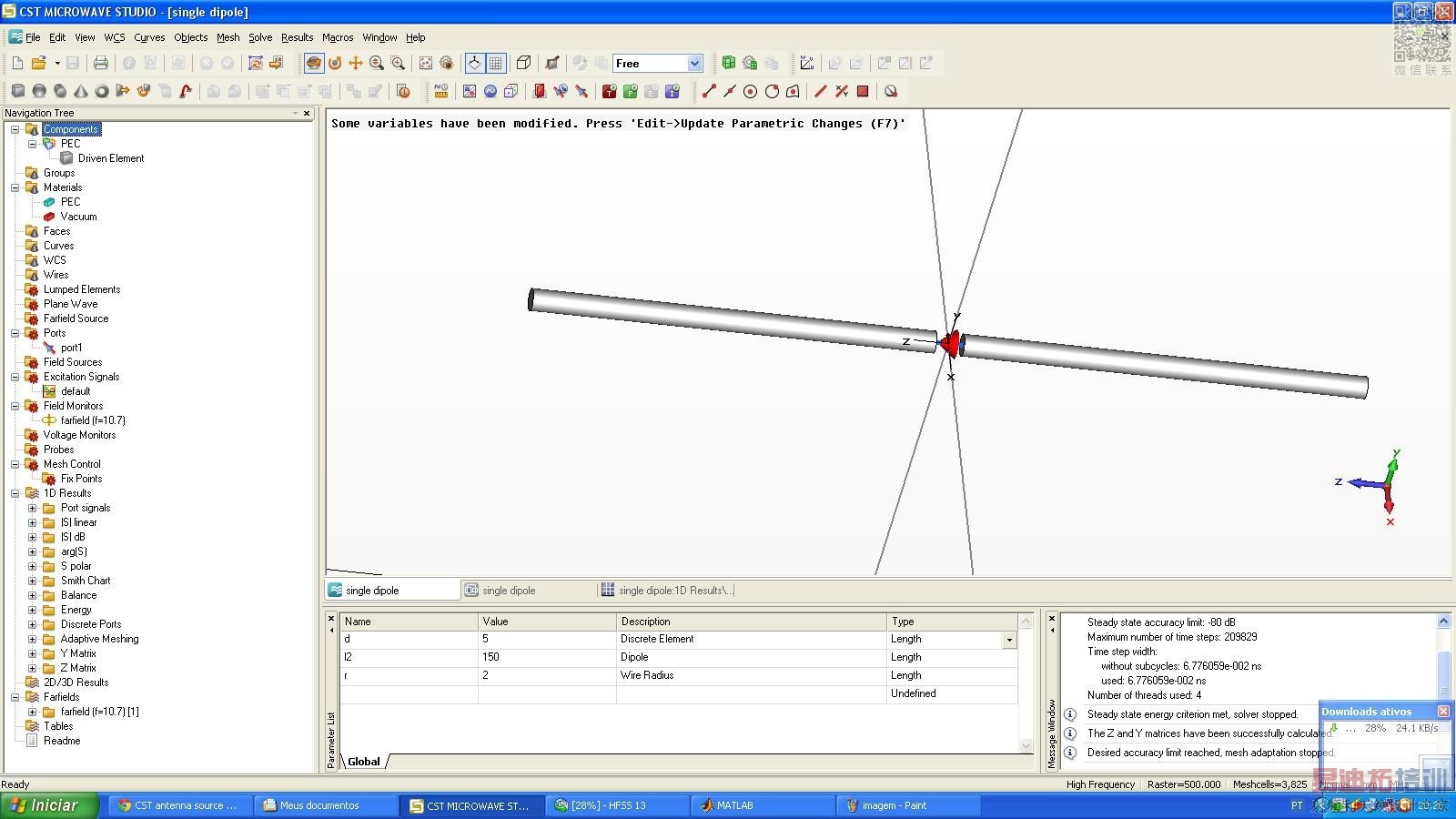Open the Macros menu
This screenshot has height=819, width=1456.
(x=337, y=37)
